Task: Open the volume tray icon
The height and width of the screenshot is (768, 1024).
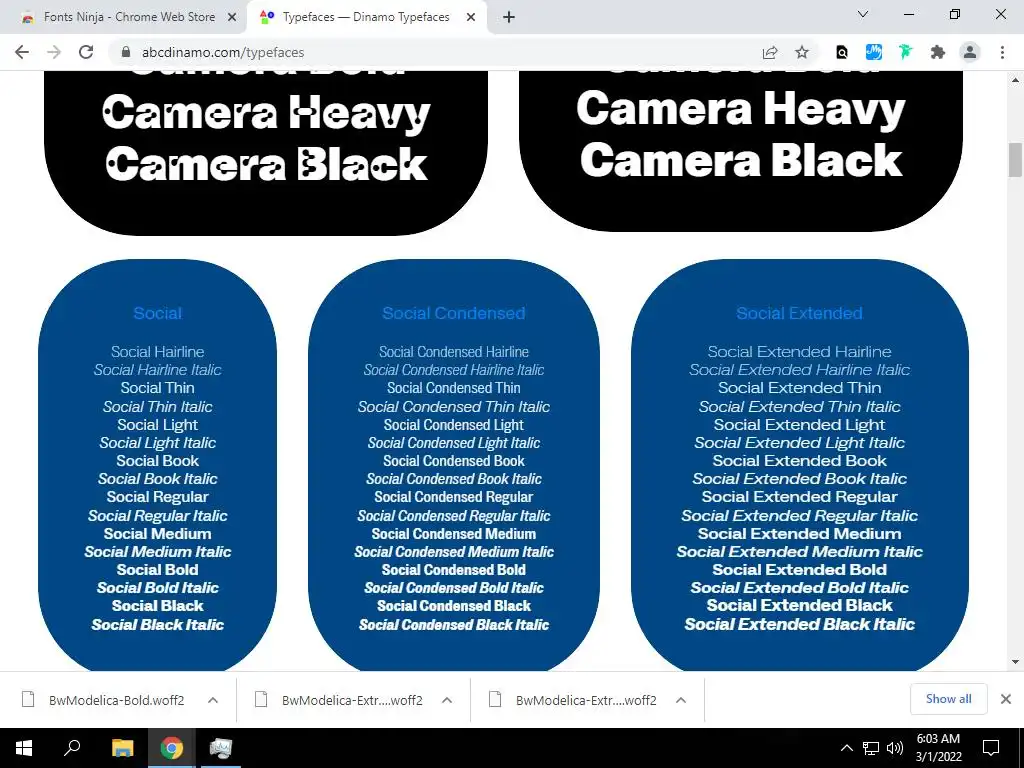Action: click(895, 748)
